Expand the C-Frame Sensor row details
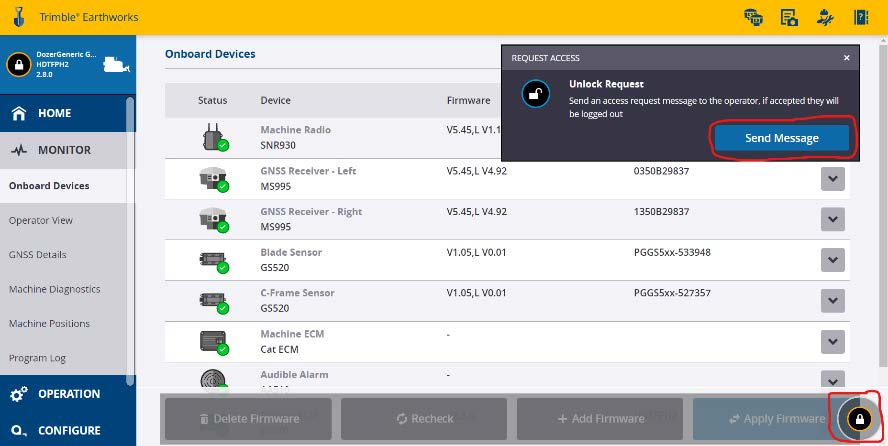The width and height of the screenshot is (888, 446). point(832,301)
